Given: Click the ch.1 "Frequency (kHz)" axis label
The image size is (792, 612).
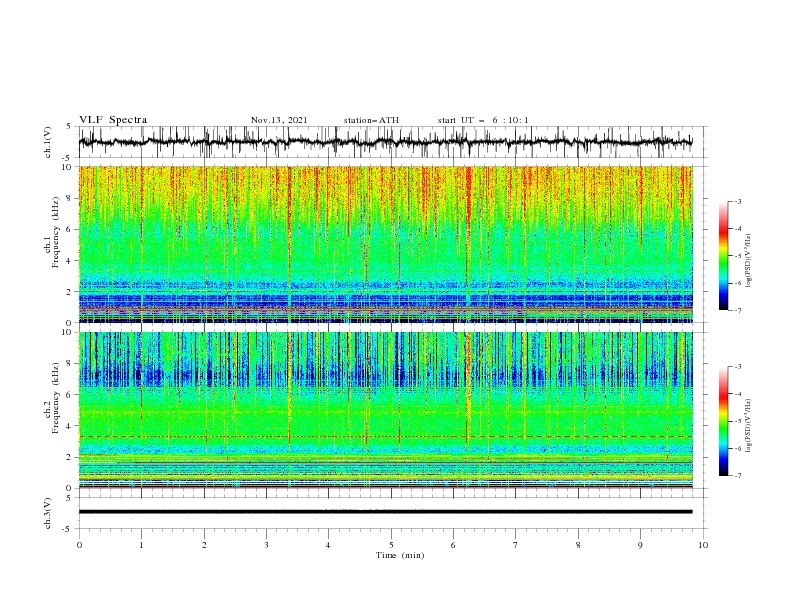Looking at the screenshot, I should coord(55,232).
